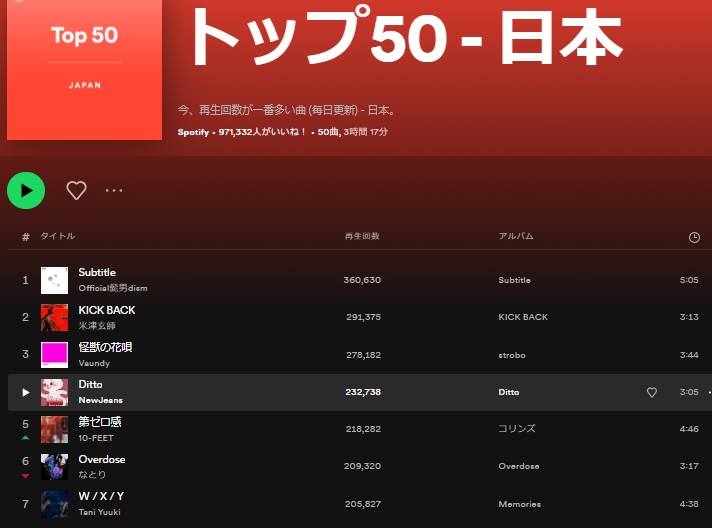Click play count 232,738 for Ditto
Viewport: 712px width, 528px height.
[363, 392]
